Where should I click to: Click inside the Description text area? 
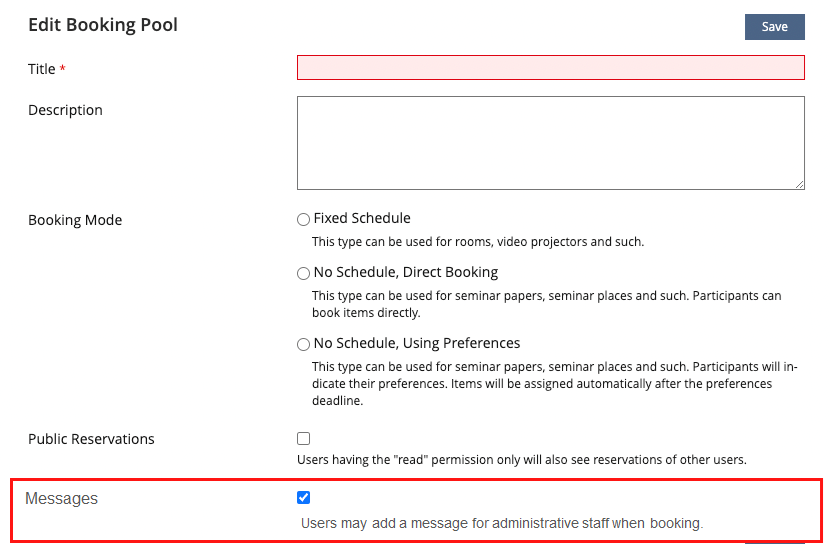550,142
